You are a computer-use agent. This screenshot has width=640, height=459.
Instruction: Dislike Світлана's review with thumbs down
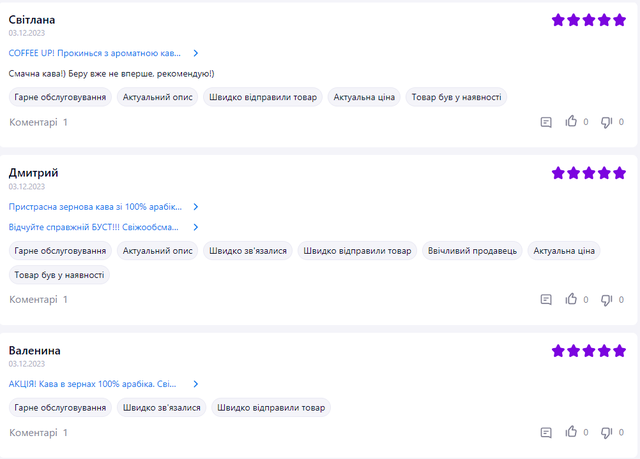606,122
